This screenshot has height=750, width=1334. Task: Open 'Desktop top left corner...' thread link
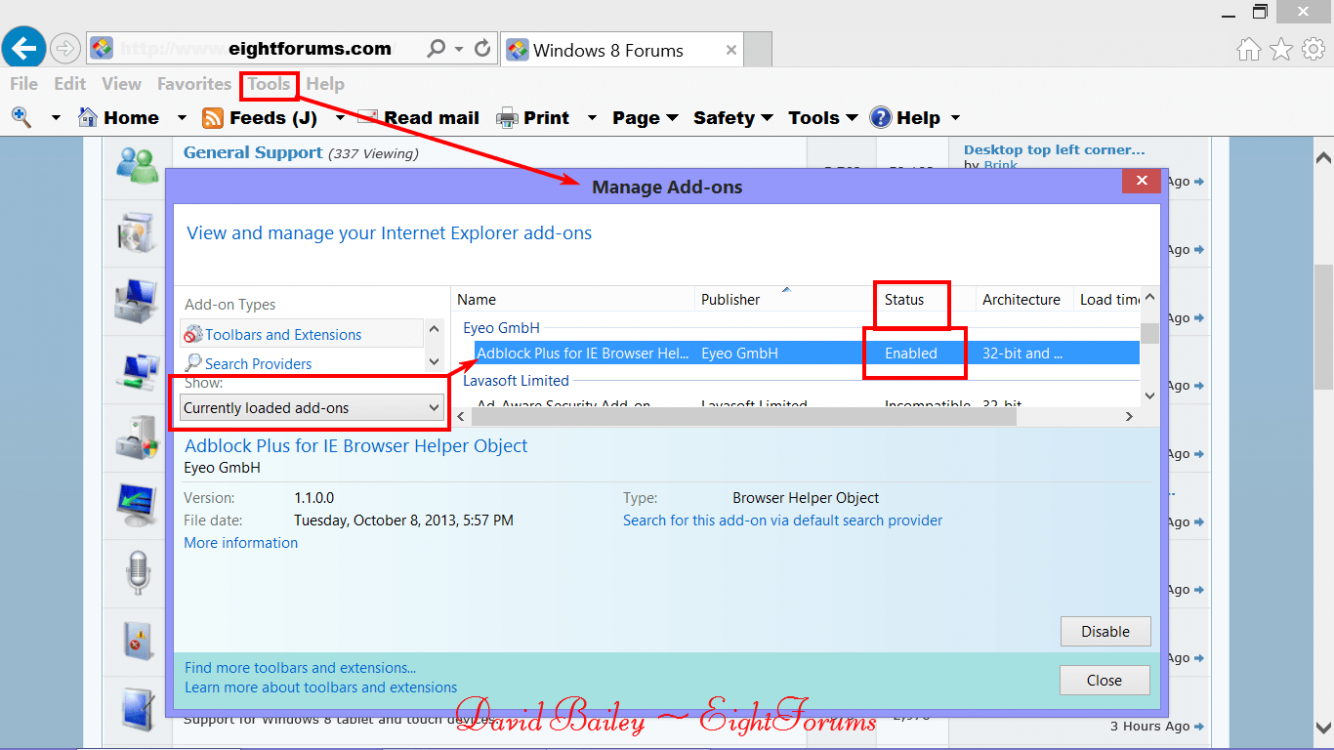(1054, 150)
